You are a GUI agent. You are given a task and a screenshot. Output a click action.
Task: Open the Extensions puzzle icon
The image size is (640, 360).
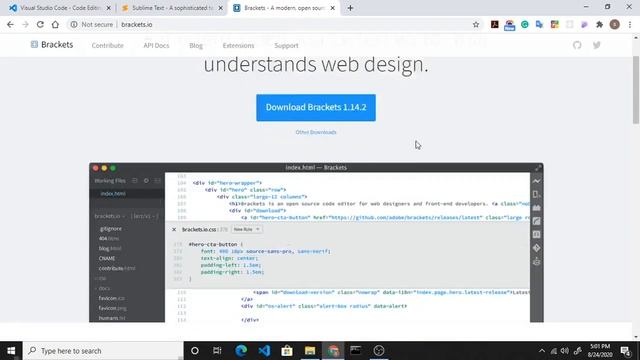point(600,24)
